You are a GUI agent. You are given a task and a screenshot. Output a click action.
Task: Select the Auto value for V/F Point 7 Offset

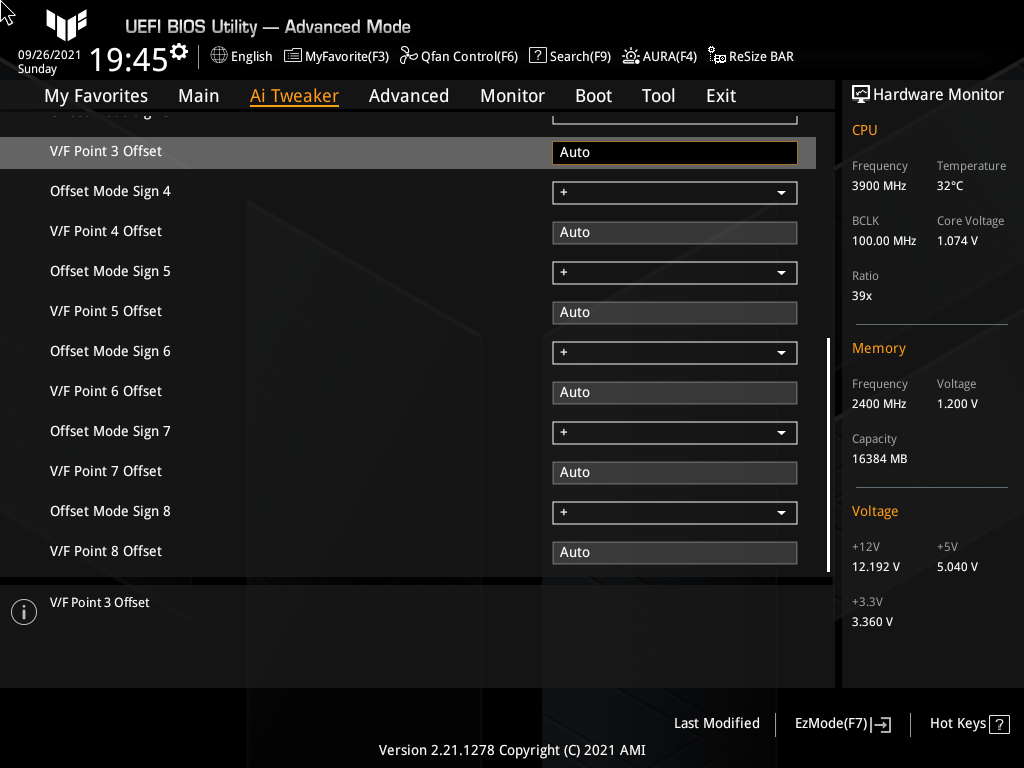tap(674, 472)
